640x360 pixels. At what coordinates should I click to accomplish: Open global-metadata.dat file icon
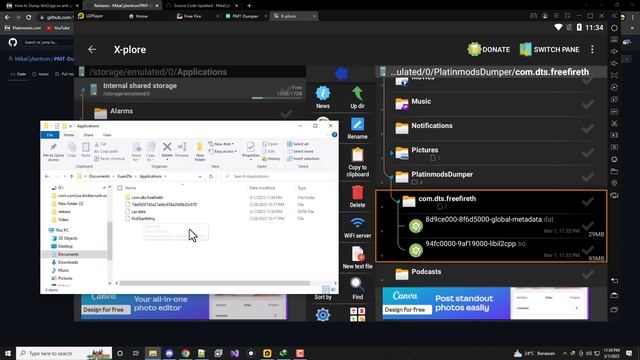click(416, 226)
